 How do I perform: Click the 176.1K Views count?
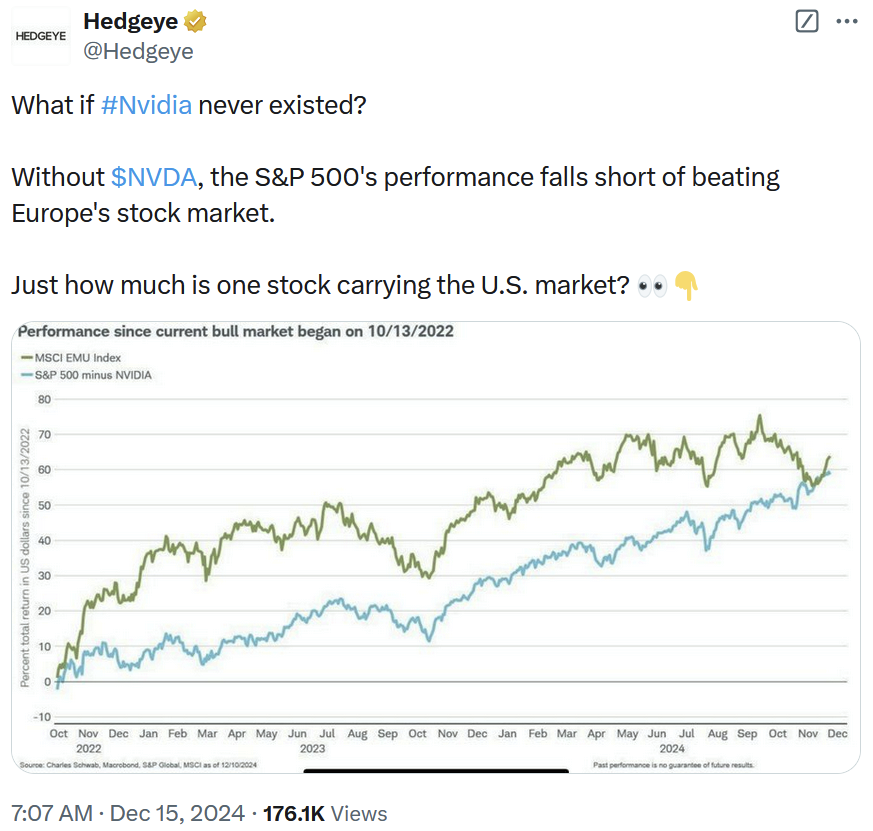coord(325,813)
